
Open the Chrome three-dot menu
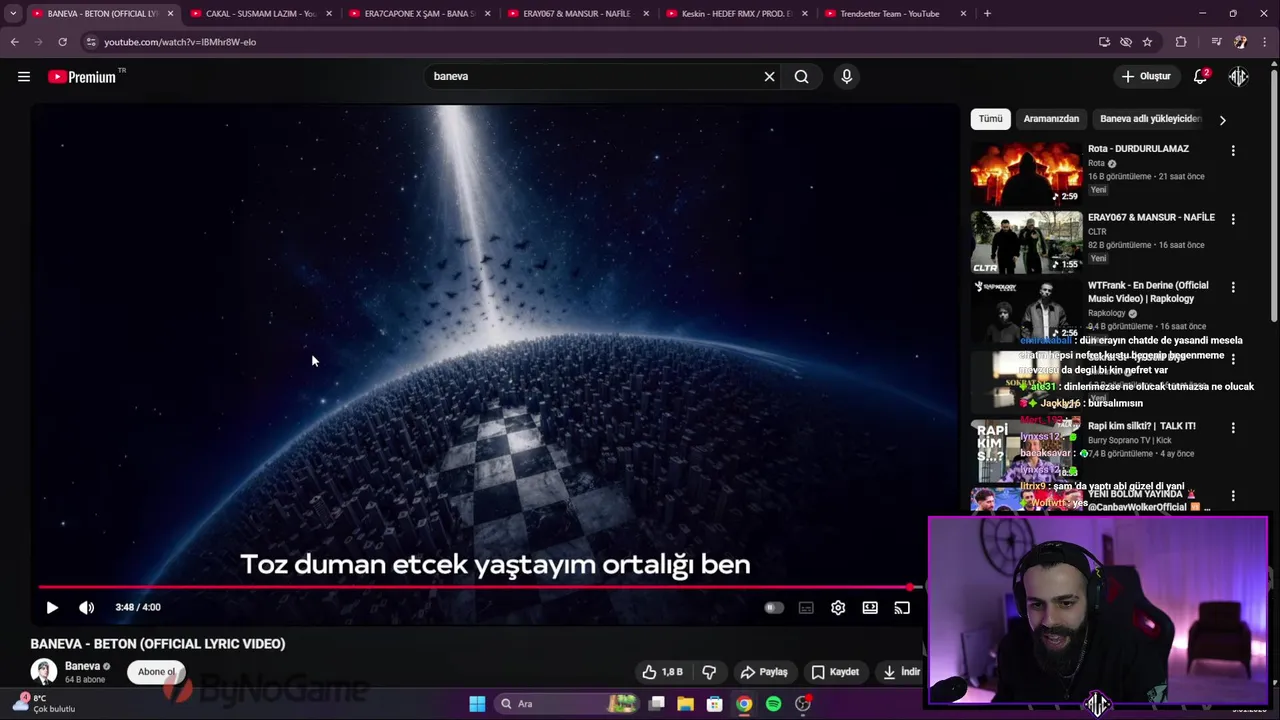(x=1266, y=42)
